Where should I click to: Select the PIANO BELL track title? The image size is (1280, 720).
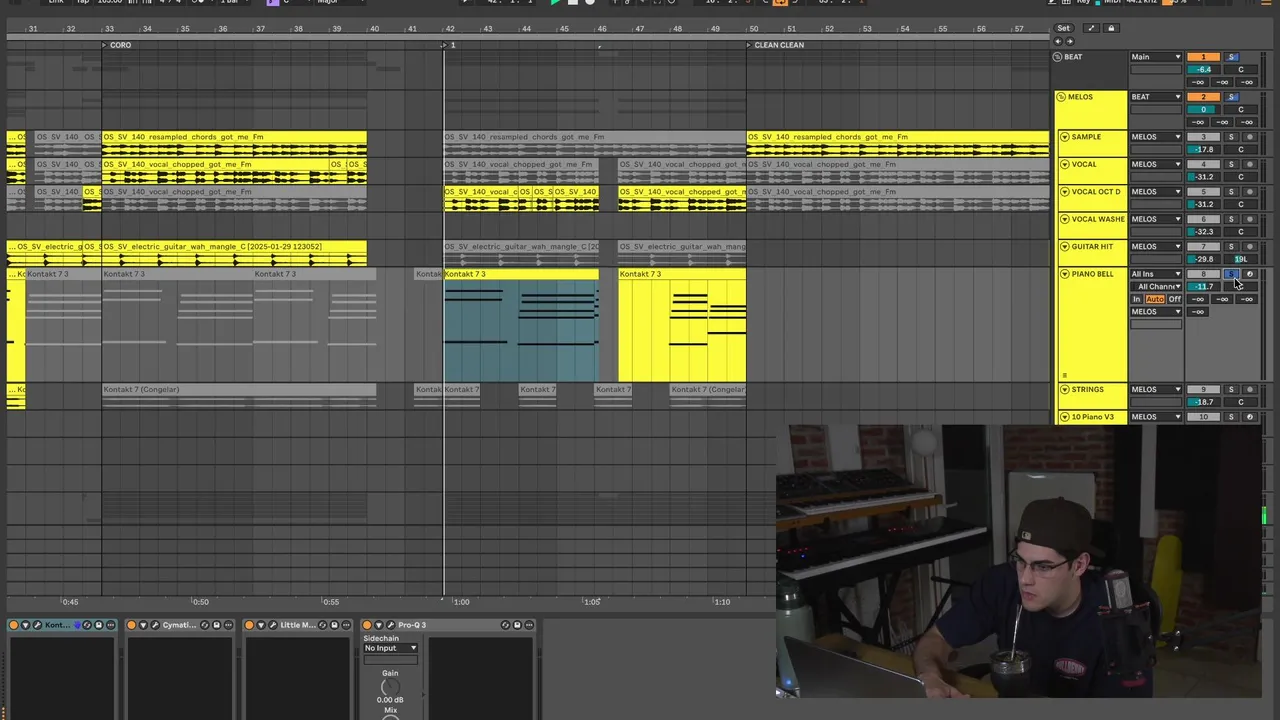point(1092,274)
